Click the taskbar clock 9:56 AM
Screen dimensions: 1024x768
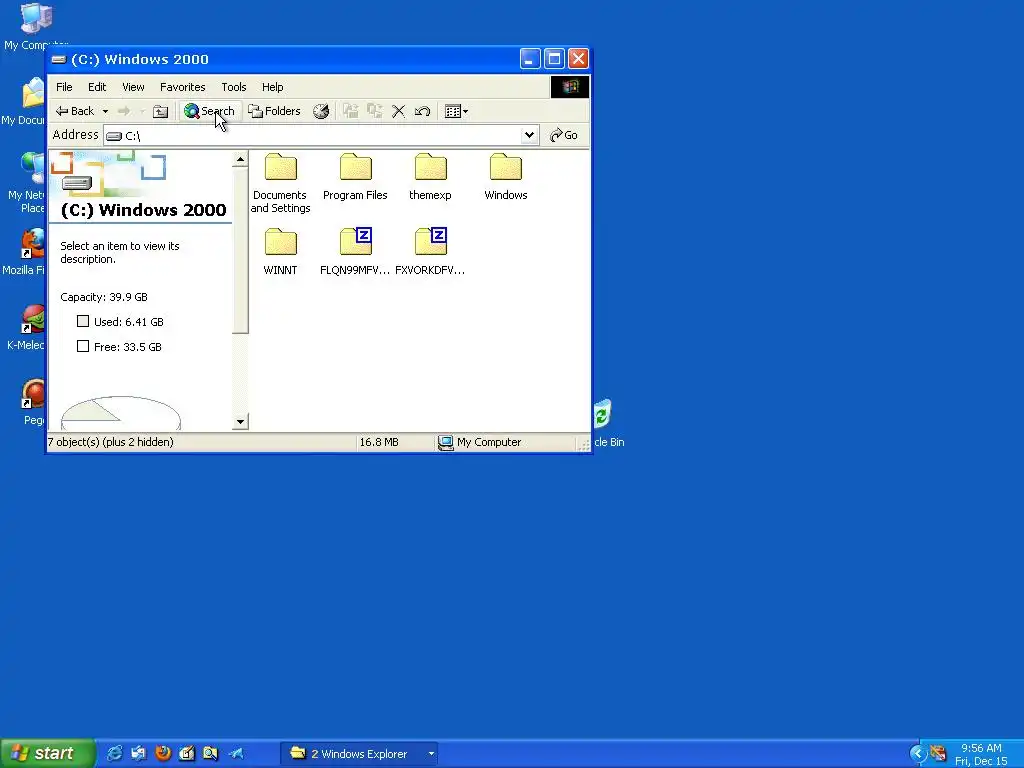coord(981,748)
